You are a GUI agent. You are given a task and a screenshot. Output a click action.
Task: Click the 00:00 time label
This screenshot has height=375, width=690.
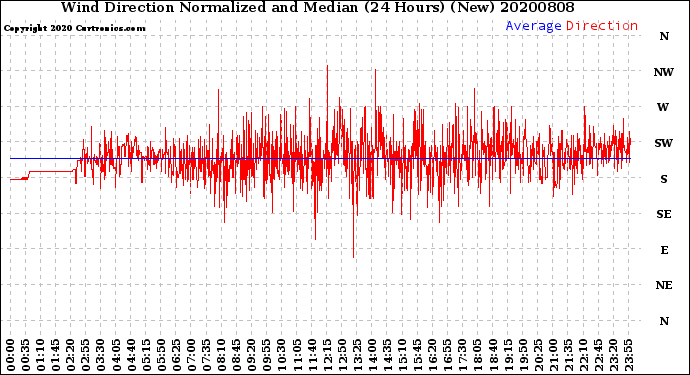(11, 355)
